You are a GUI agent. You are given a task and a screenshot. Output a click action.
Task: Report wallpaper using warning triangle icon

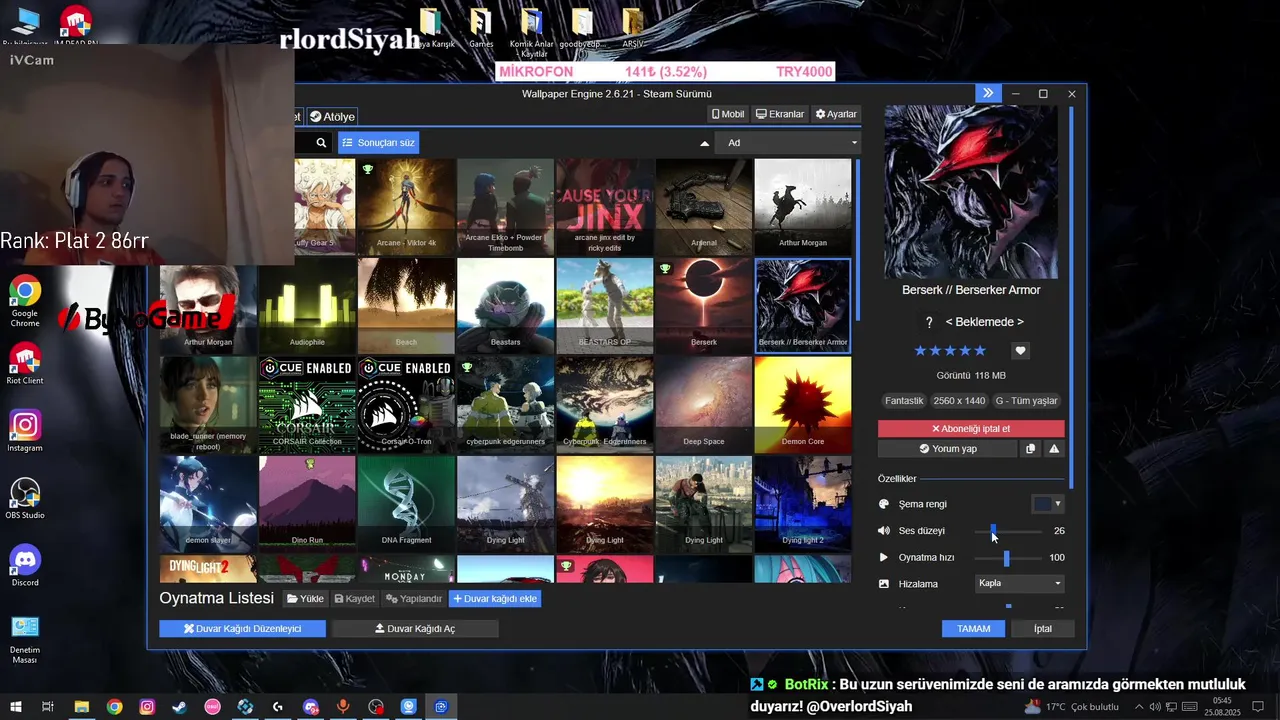pyautogui.click(x=1054, y=449)
